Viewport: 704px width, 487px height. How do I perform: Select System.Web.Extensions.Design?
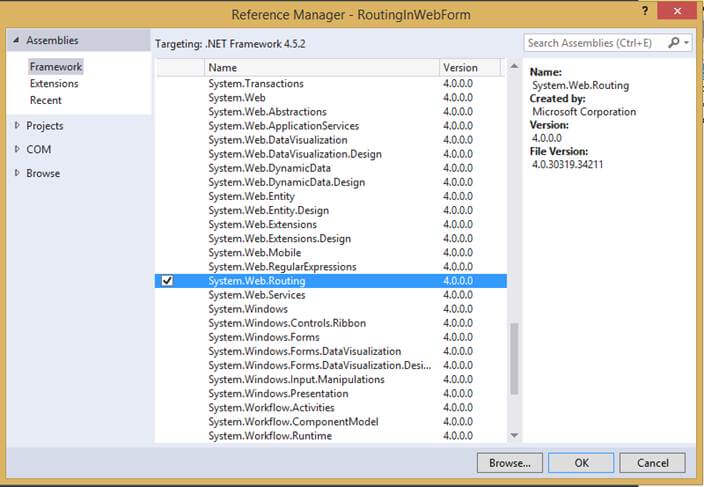(x=331, y=238)
